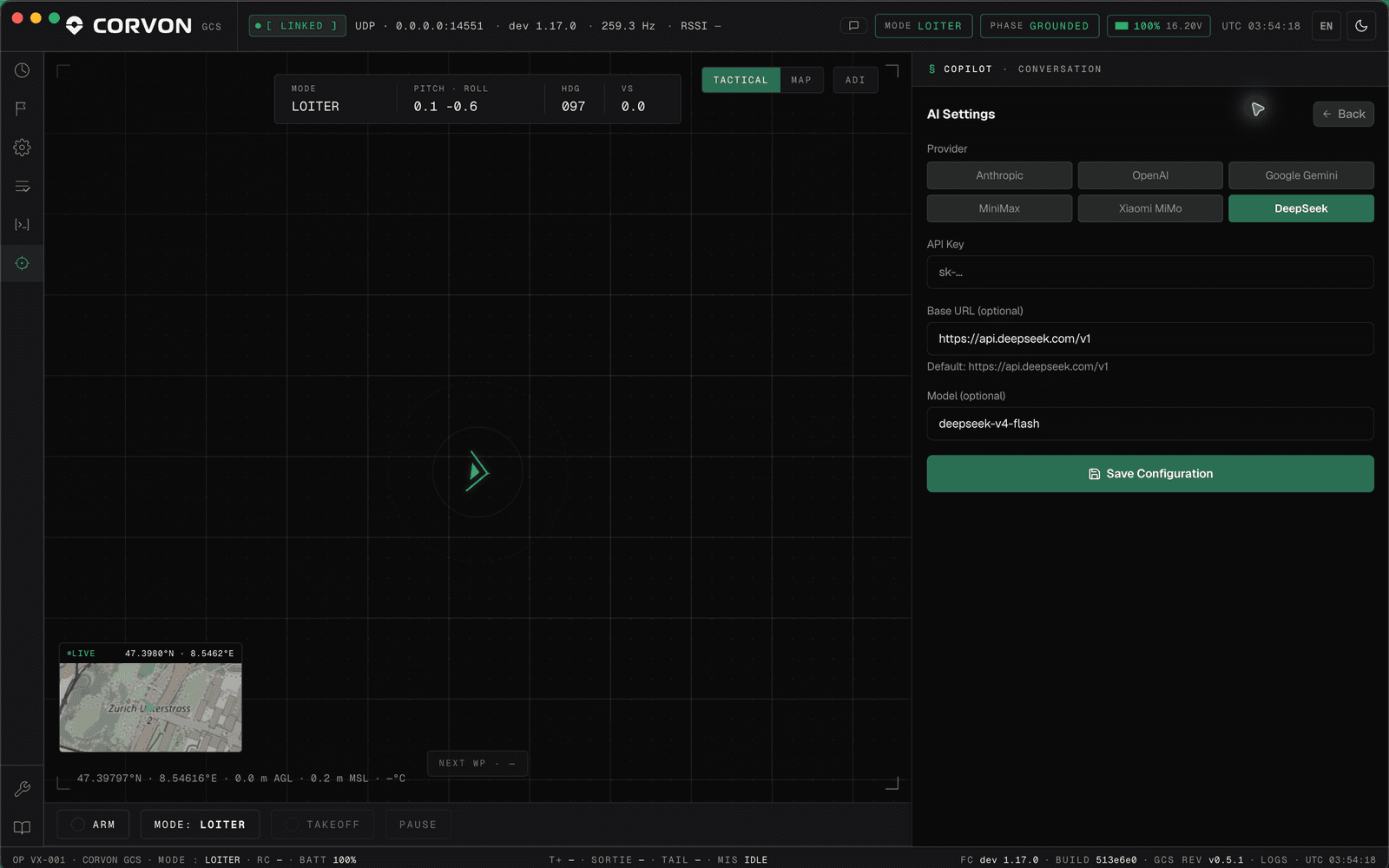
Task: Click the LIVE indicator on mini map
Action: point(81,654)
